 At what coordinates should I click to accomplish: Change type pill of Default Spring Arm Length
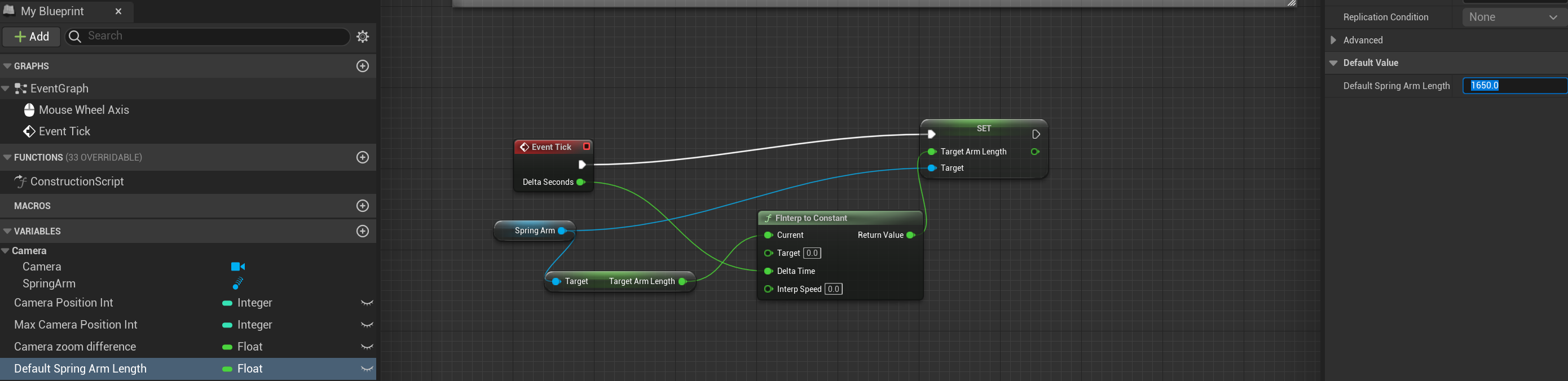click(x=227, y=369)
